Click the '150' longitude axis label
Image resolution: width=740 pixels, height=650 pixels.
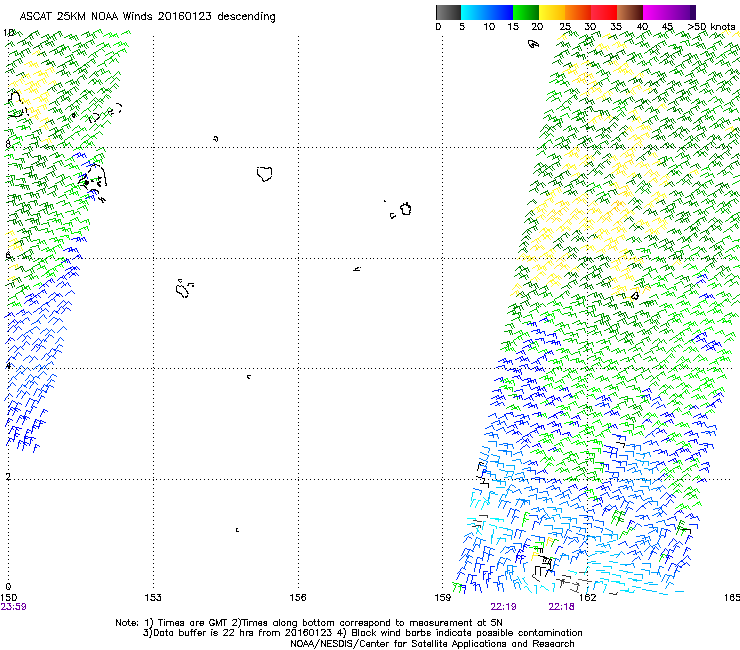(8, 598)
